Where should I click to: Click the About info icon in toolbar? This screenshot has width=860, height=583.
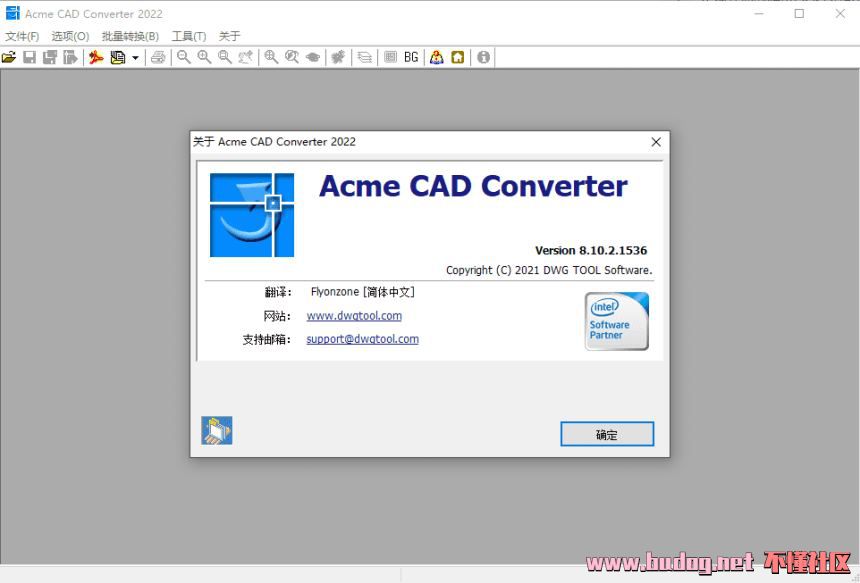click(x=483, y=57)
